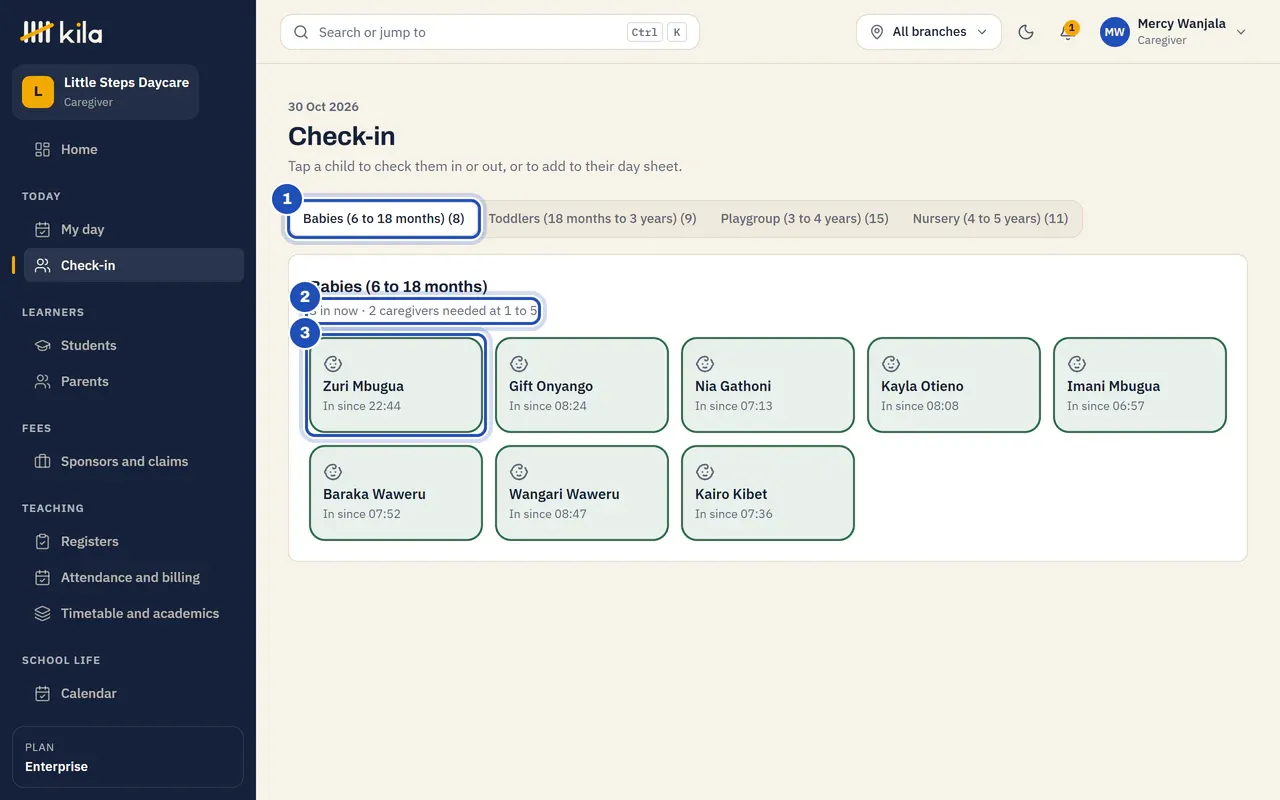Open the Enterprise plan card
The height and width of the screenshot is (800, 1280).
pos(128,757)
